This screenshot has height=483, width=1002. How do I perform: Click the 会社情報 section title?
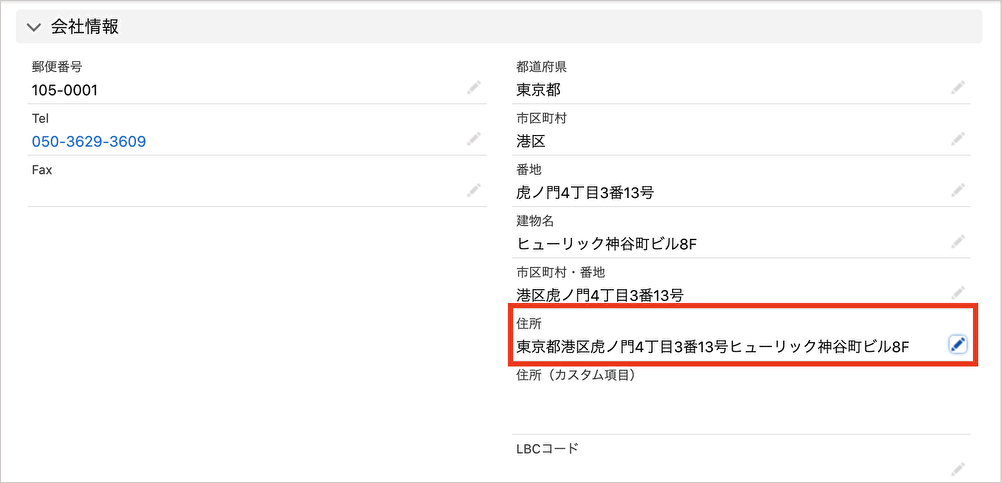(x=85, y=27)
